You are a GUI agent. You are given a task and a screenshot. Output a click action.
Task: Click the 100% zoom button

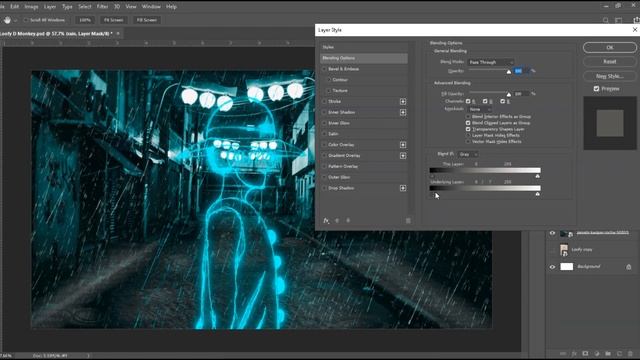tap(85, 20)
